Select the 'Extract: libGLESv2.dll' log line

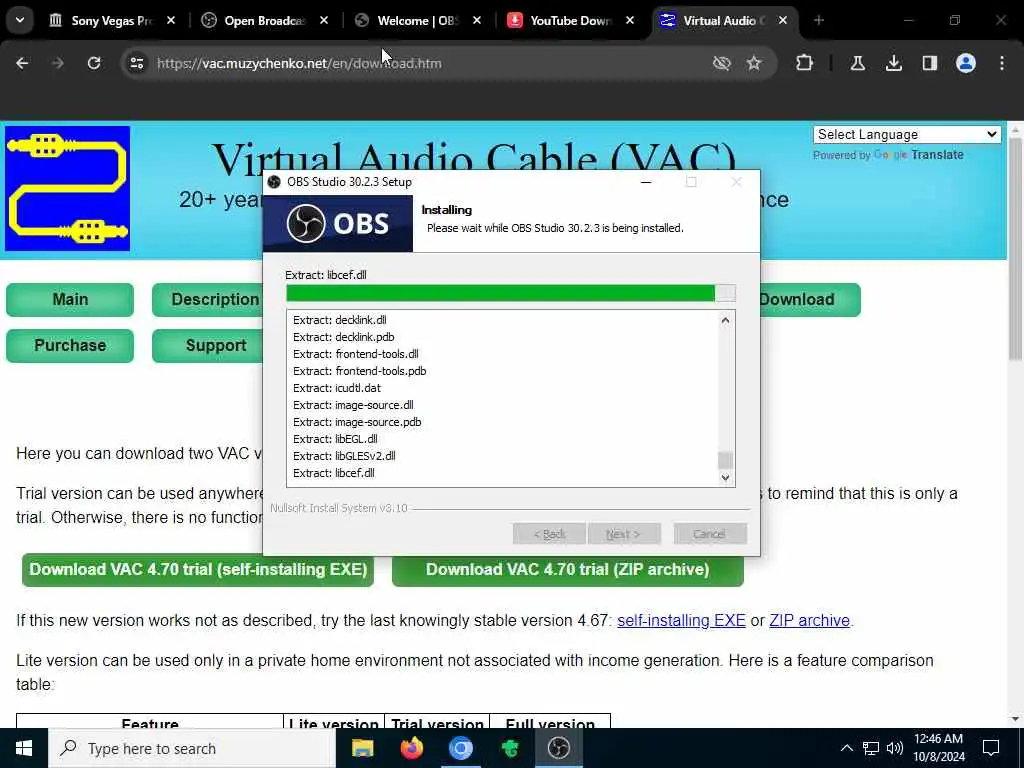(x=344, y=456)
